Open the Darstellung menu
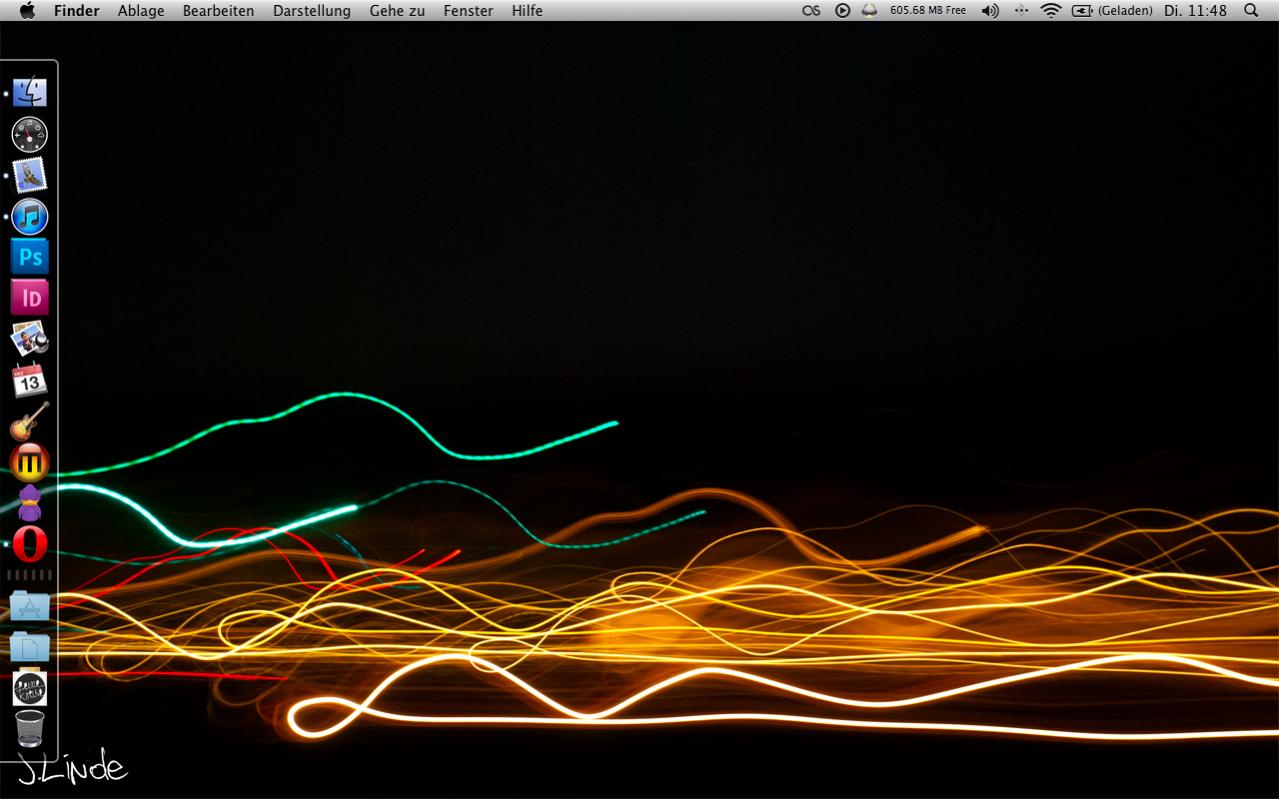The height and width of the screenshot is (799, 1279). click(x=312, y=11)
